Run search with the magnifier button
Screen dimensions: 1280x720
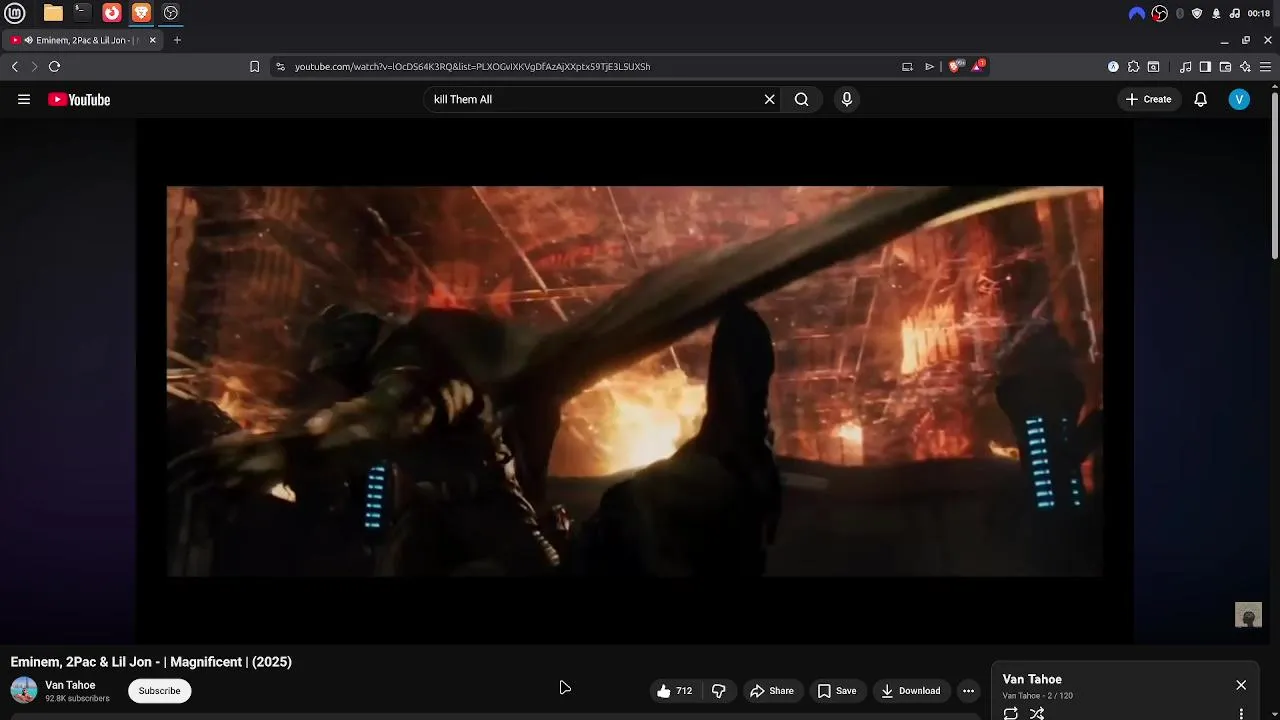tap(802, 99)
